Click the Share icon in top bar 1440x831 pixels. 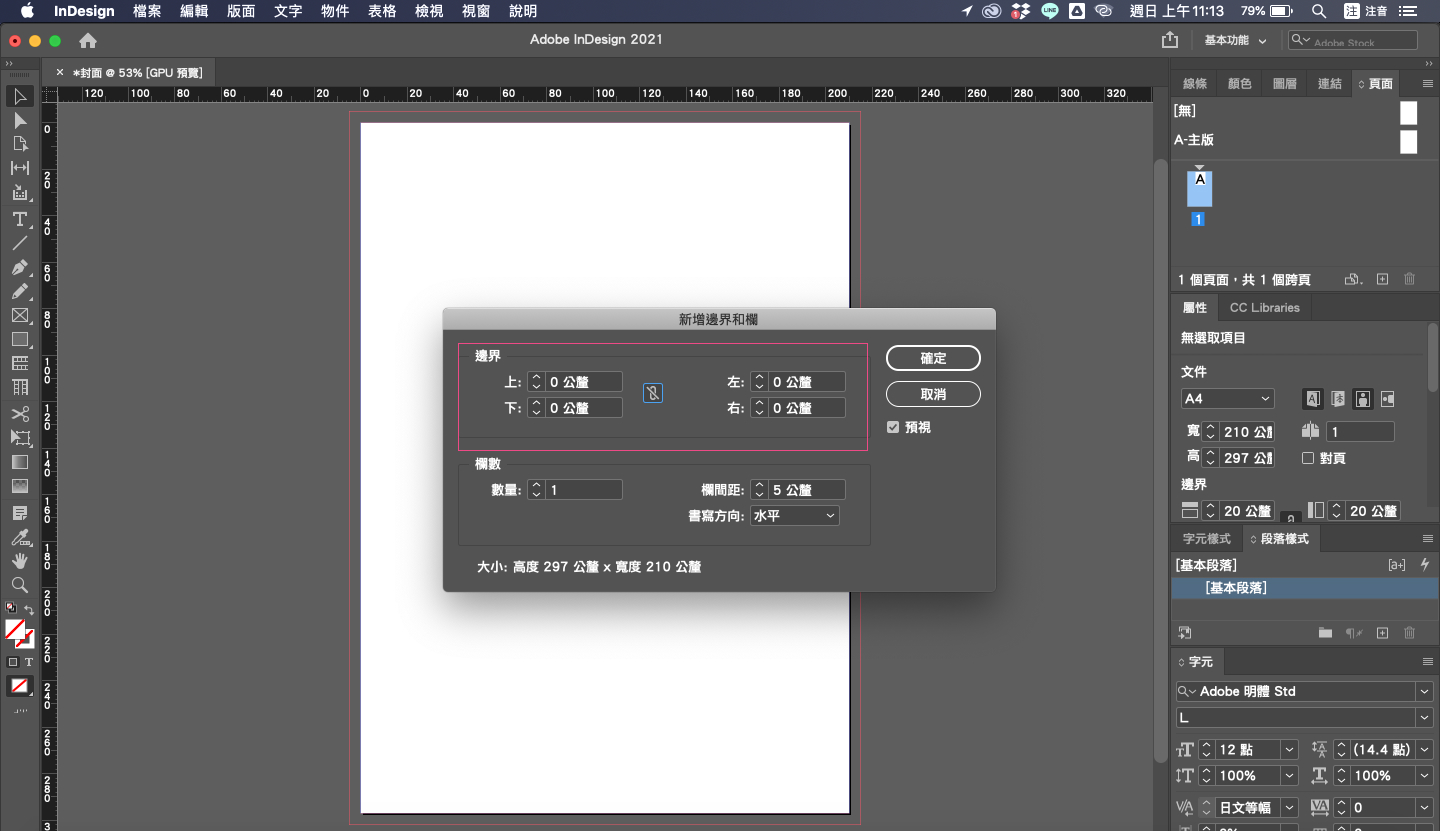tap(1170, 40)
